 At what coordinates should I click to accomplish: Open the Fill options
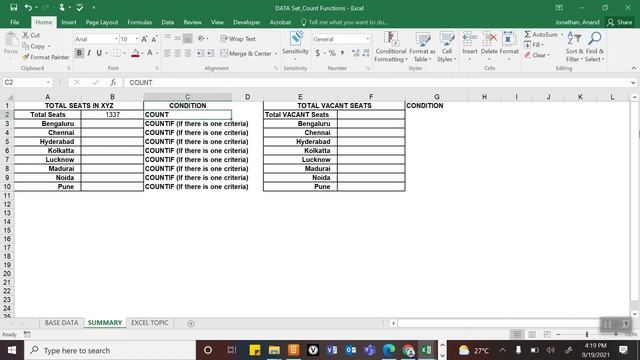pyautogui.click(x=534, y=44)
